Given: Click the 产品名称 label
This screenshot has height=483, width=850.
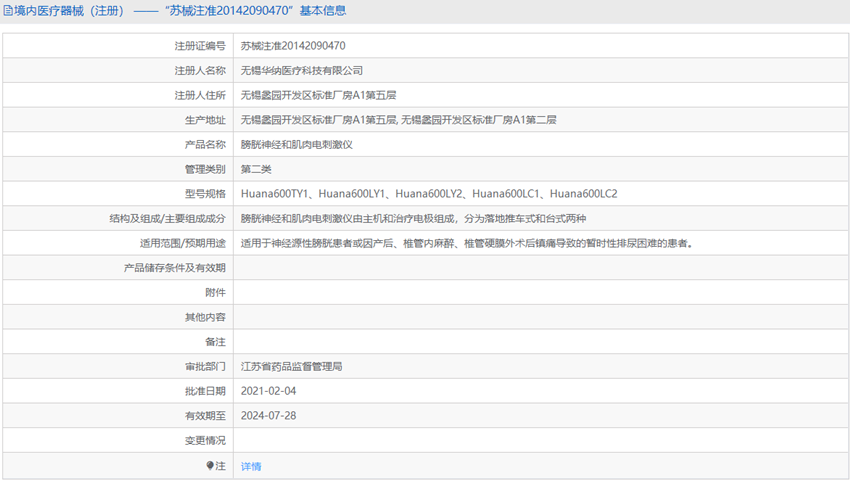Looking at the screenshot, I should [x=205, y=145].
